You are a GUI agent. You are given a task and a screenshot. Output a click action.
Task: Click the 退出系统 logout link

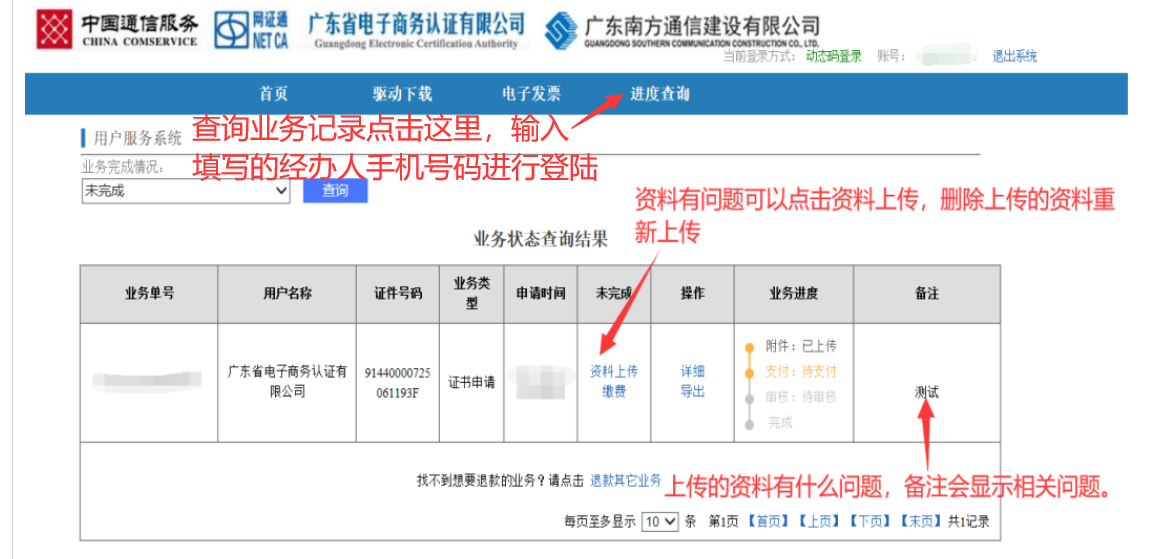[x=1014, y=56]
